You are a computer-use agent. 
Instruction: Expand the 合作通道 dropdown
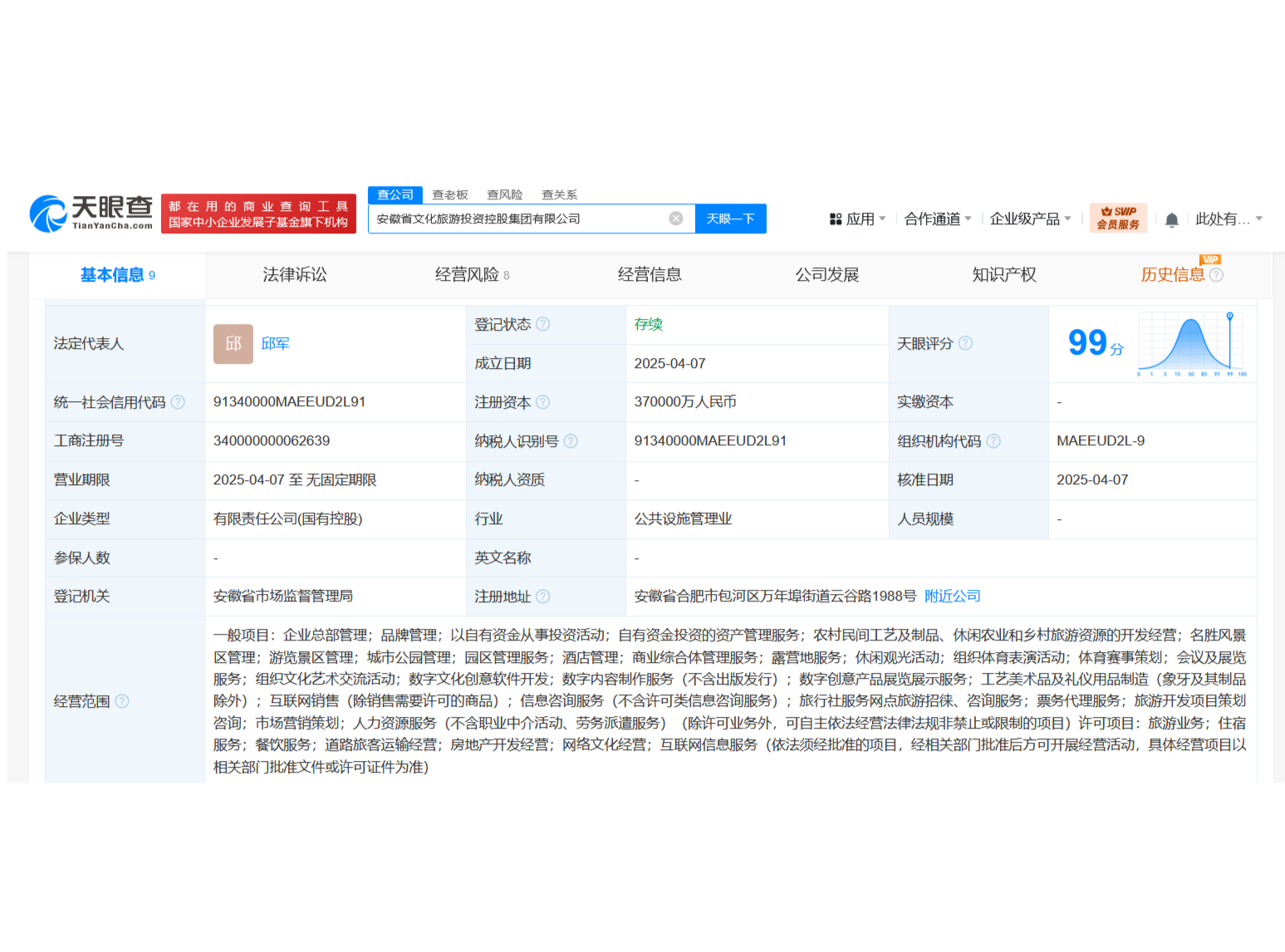pyautogui.click(x=938, y=219)
